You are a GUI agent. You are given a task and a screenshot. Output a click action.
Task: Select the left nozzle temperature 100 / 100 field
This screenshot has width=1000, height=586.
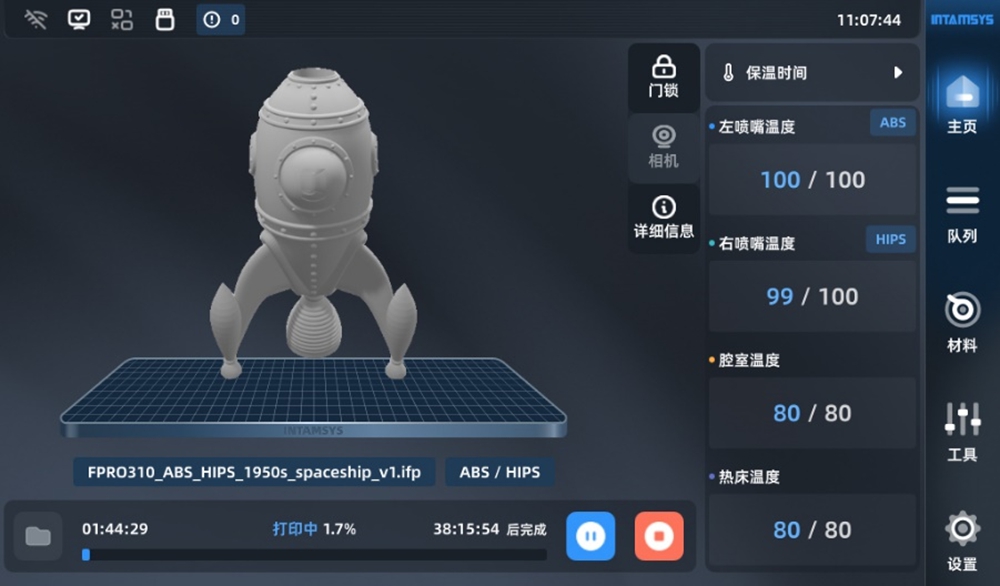pos(812,180)
